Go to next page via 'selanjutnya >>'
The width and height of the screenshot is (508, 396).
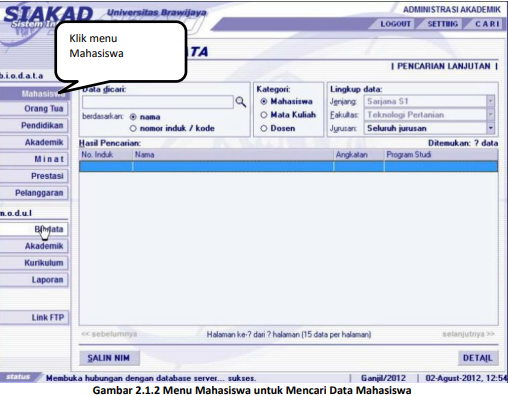click(x=468, y=334)
